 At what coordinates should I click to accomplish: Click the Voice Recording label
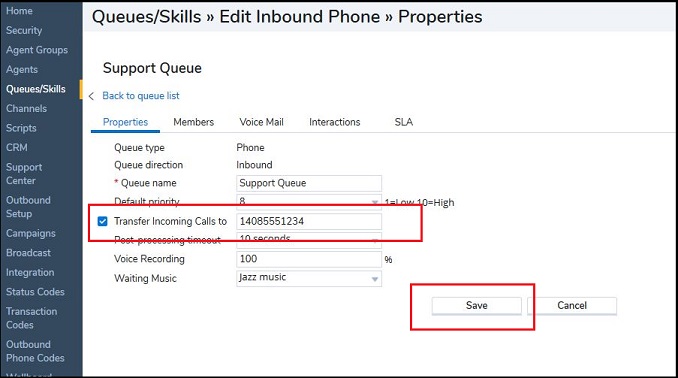coord(149,259)
